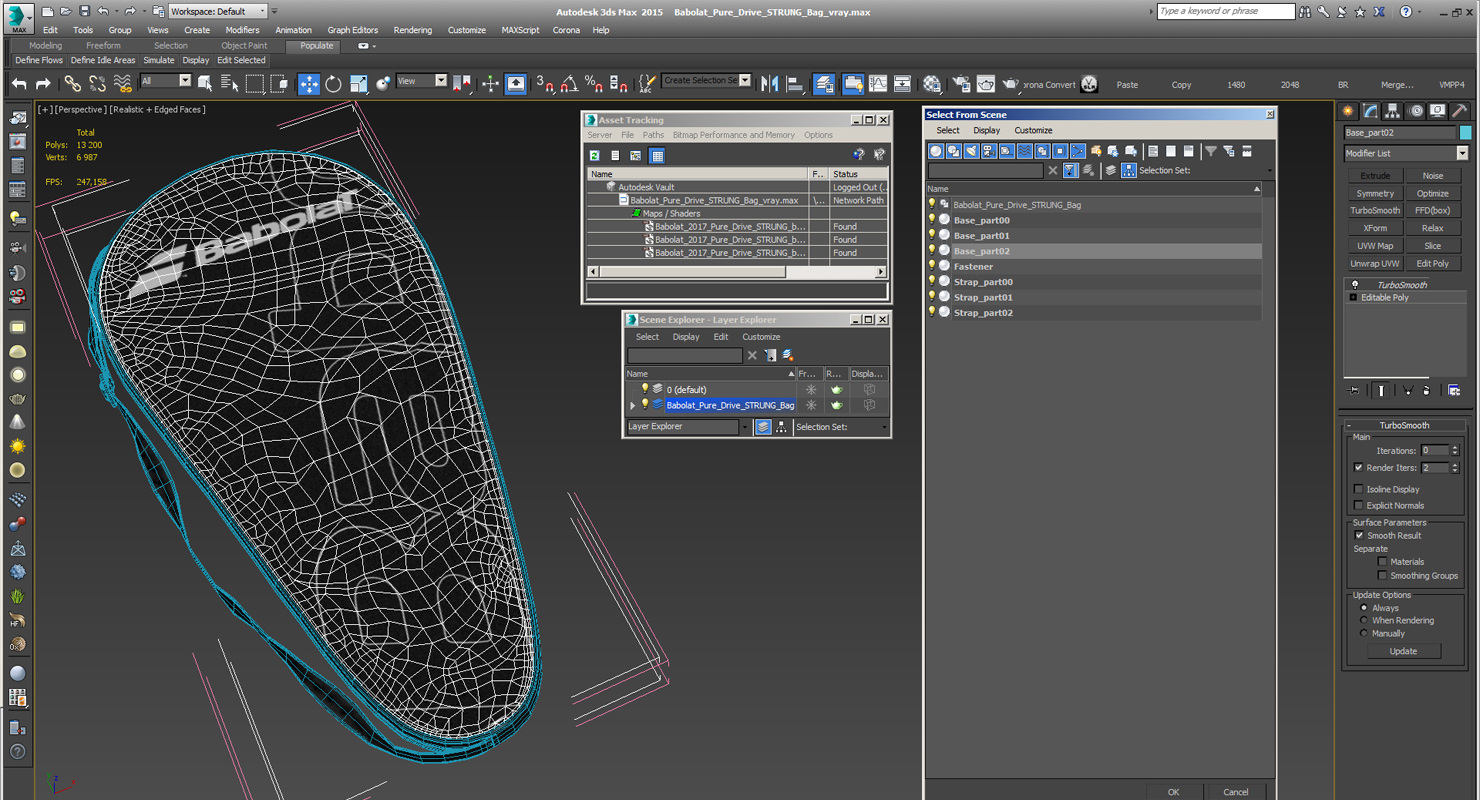Click the Corona Convert toolbar button
The width and height of the screenshot is (1480, 800).
pyautogui.click(x=1048, y=85)
